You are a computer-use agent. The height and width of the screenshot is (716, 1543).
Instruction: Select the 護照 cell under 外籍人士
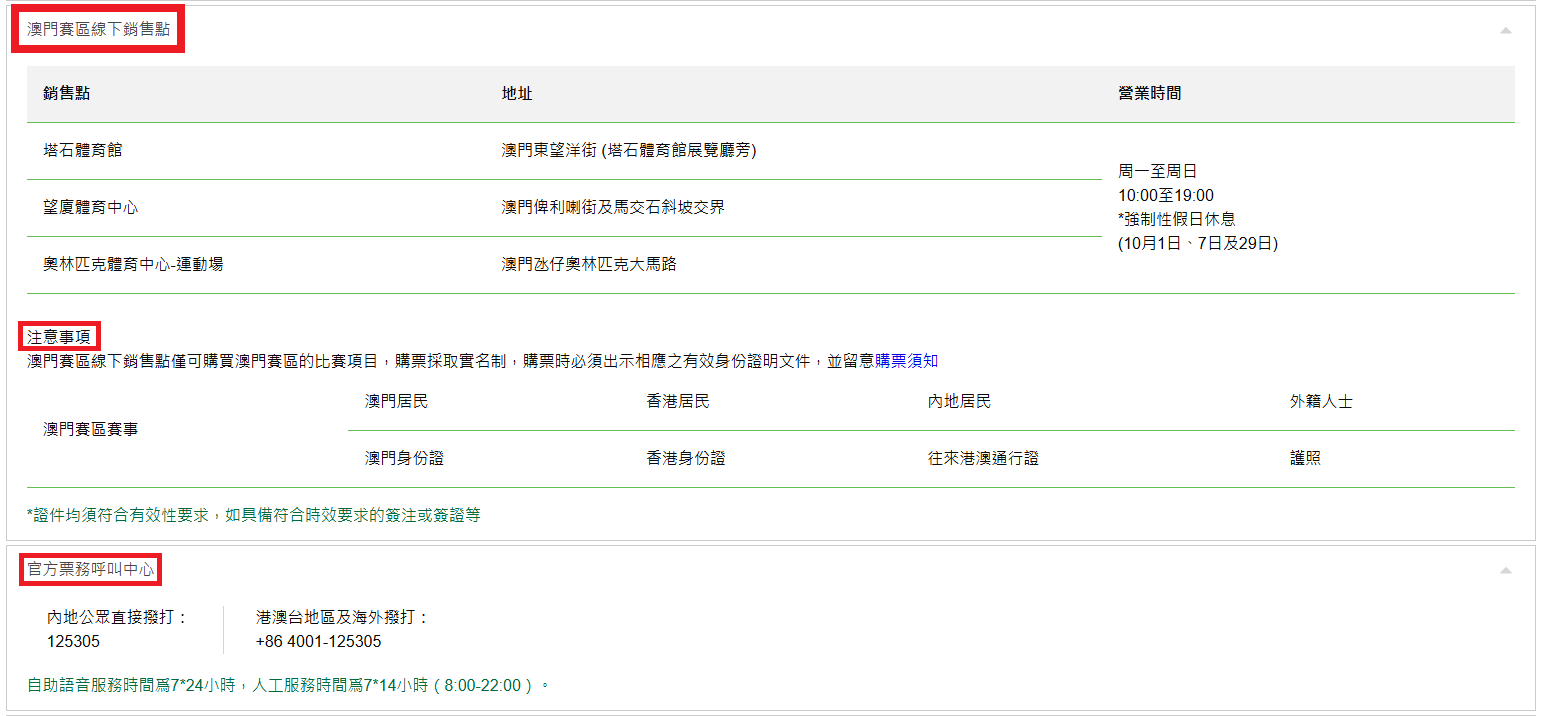pos(1305,458)
